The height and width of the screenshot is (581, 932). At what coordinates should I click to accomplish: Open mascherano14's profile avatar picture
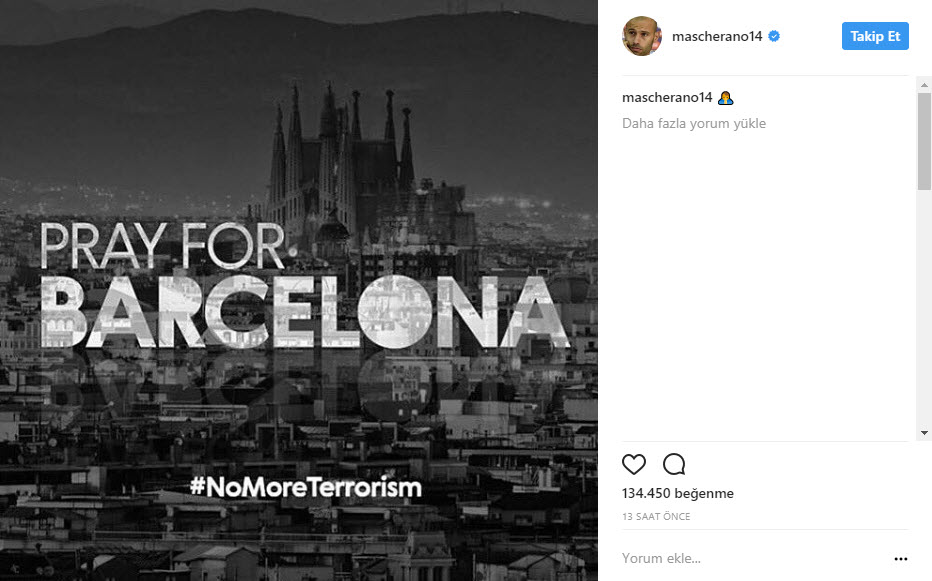pos(642,36)
